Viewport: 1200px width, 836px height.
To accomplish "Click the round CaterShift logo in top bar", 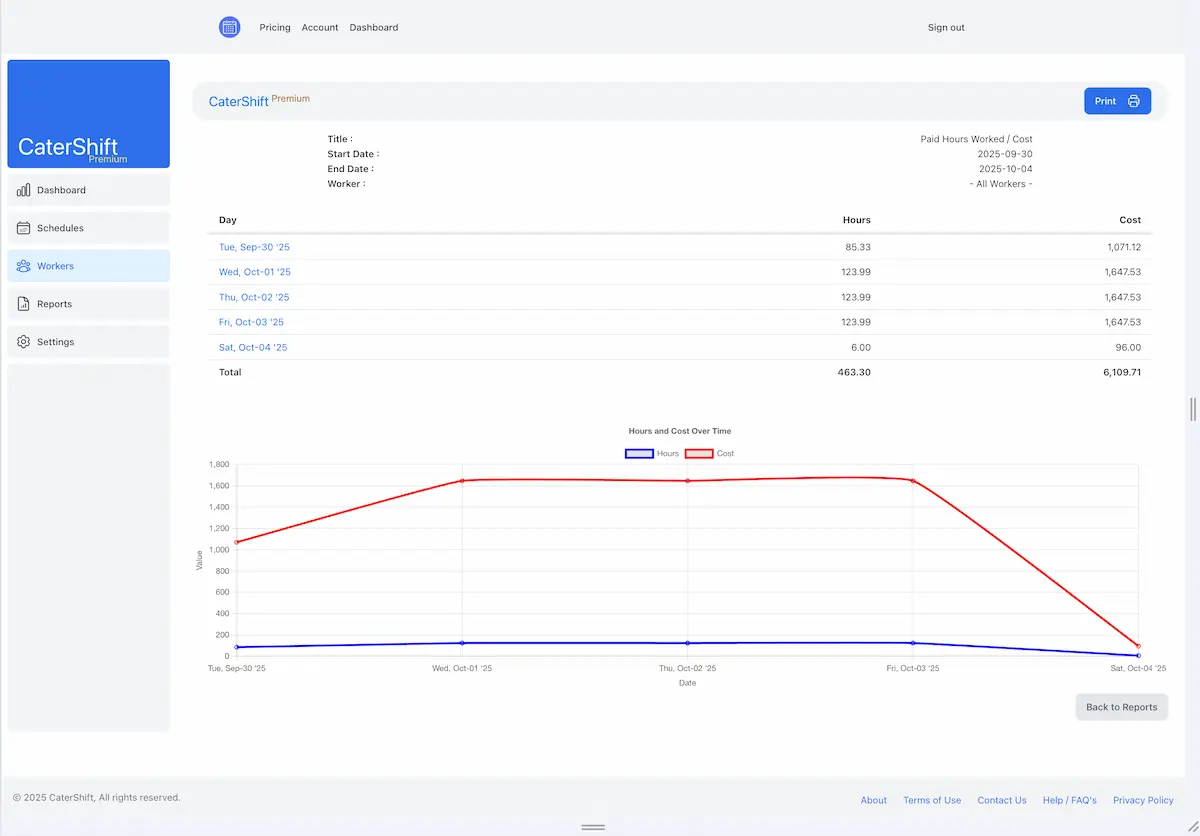I will [229, 27].
